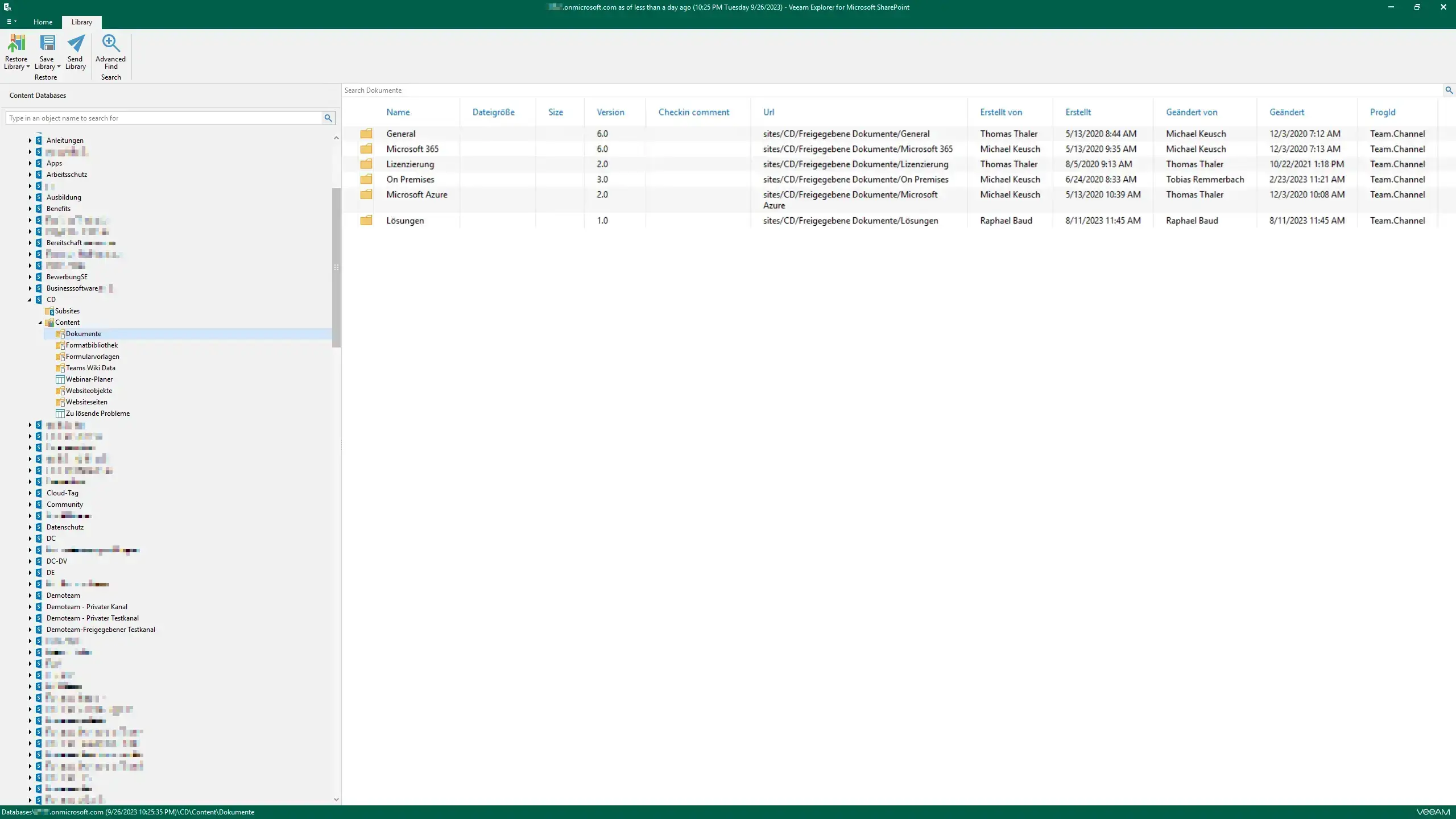
Task: Expand the DE site node
Action: 30,573
